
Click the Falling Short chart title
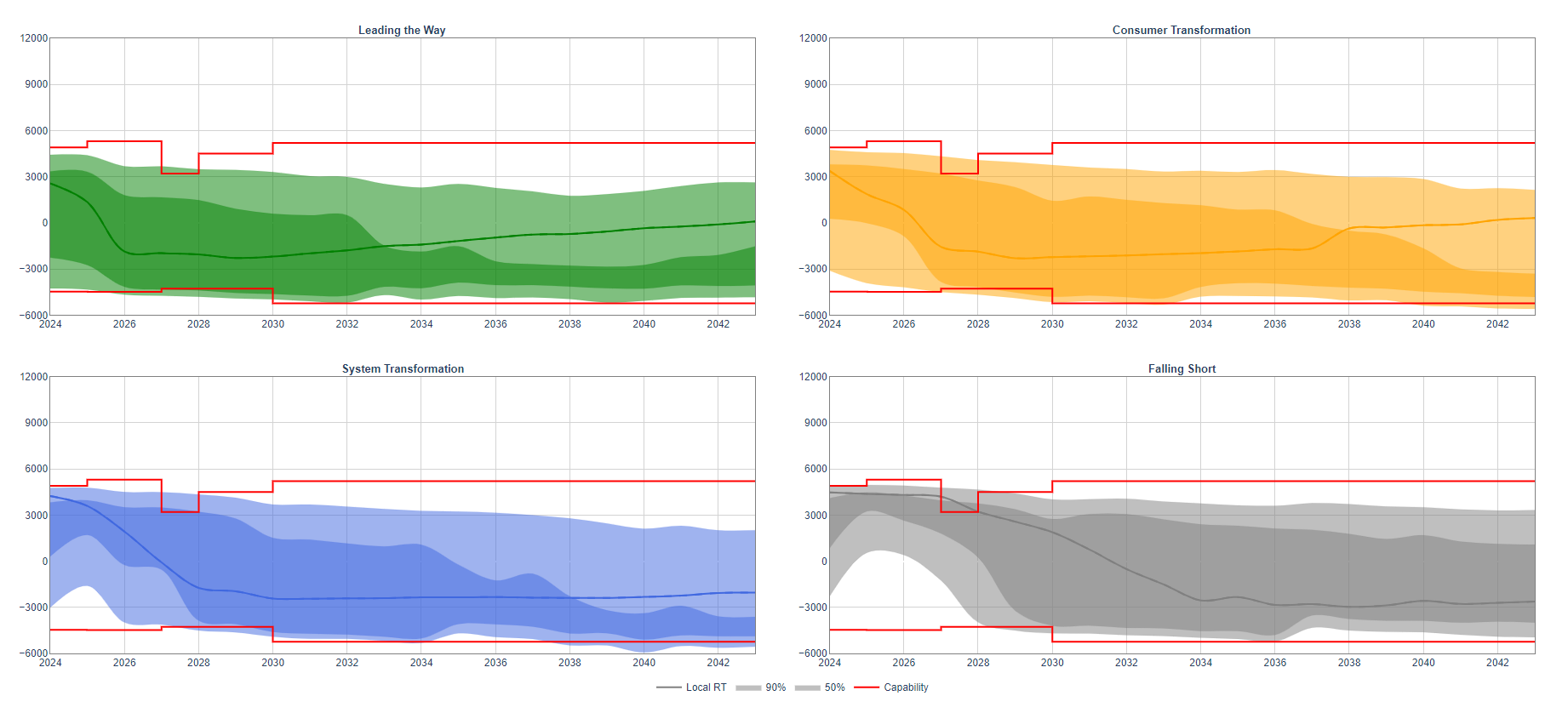pyautogui.click(x=1182, y=368)
